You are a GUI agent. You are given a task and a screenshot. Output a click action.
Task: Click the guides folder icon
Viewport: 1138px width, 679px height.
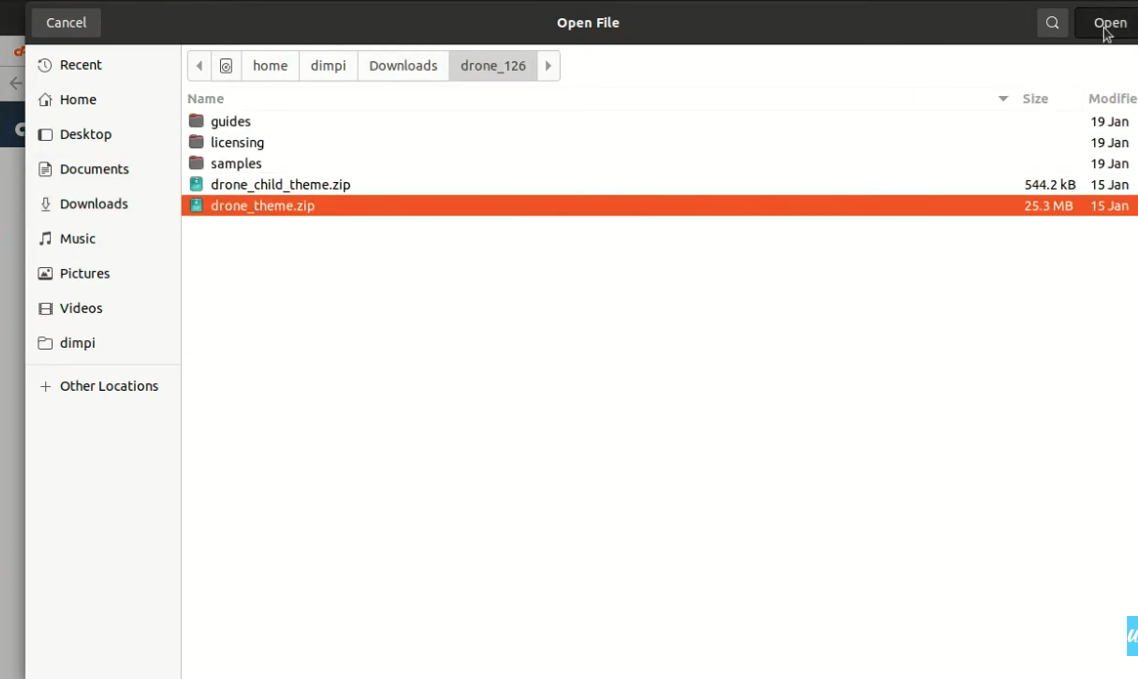tap(196, 121)
